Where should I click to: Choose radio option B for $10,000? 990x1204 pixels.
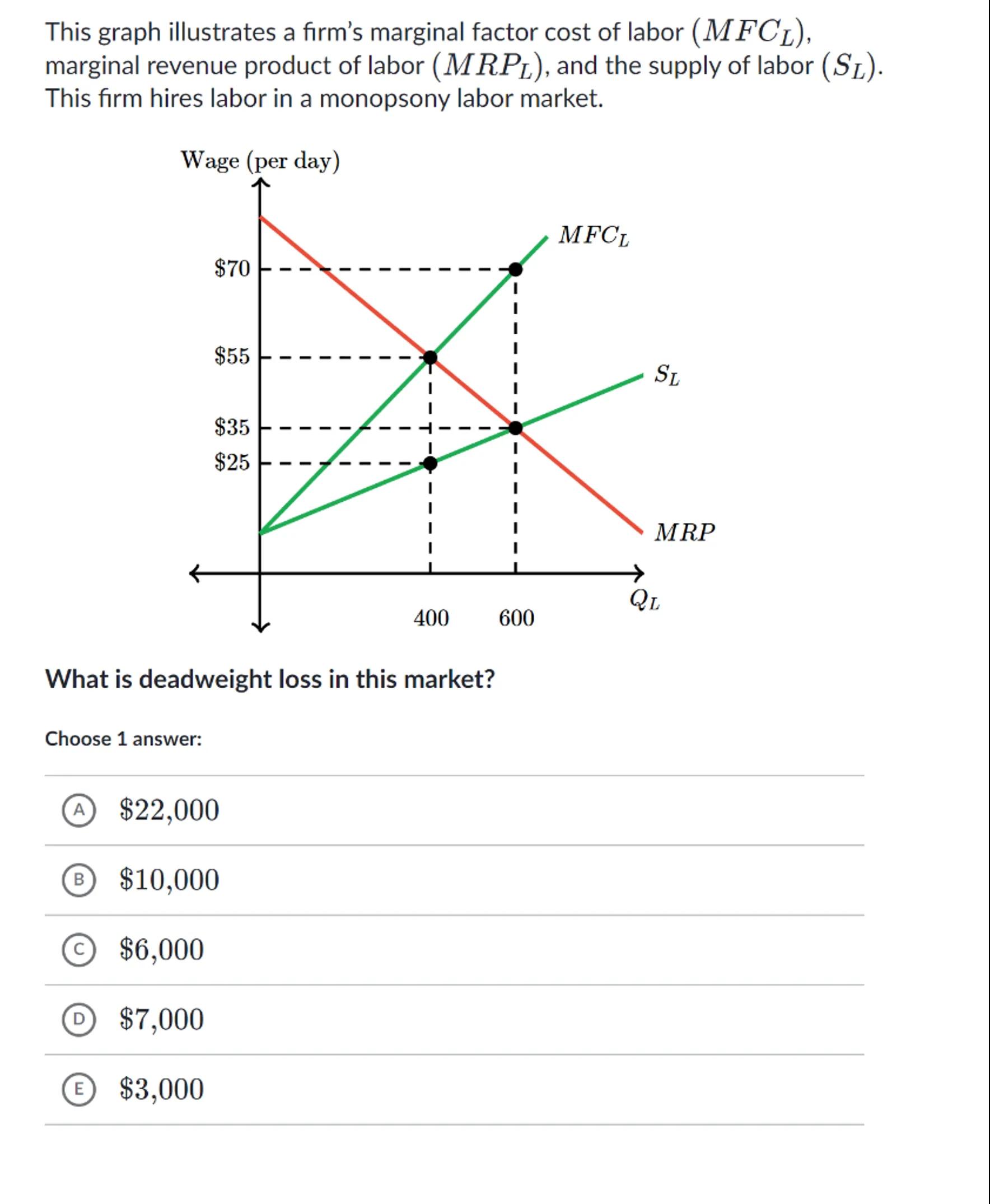coord(79,880)
